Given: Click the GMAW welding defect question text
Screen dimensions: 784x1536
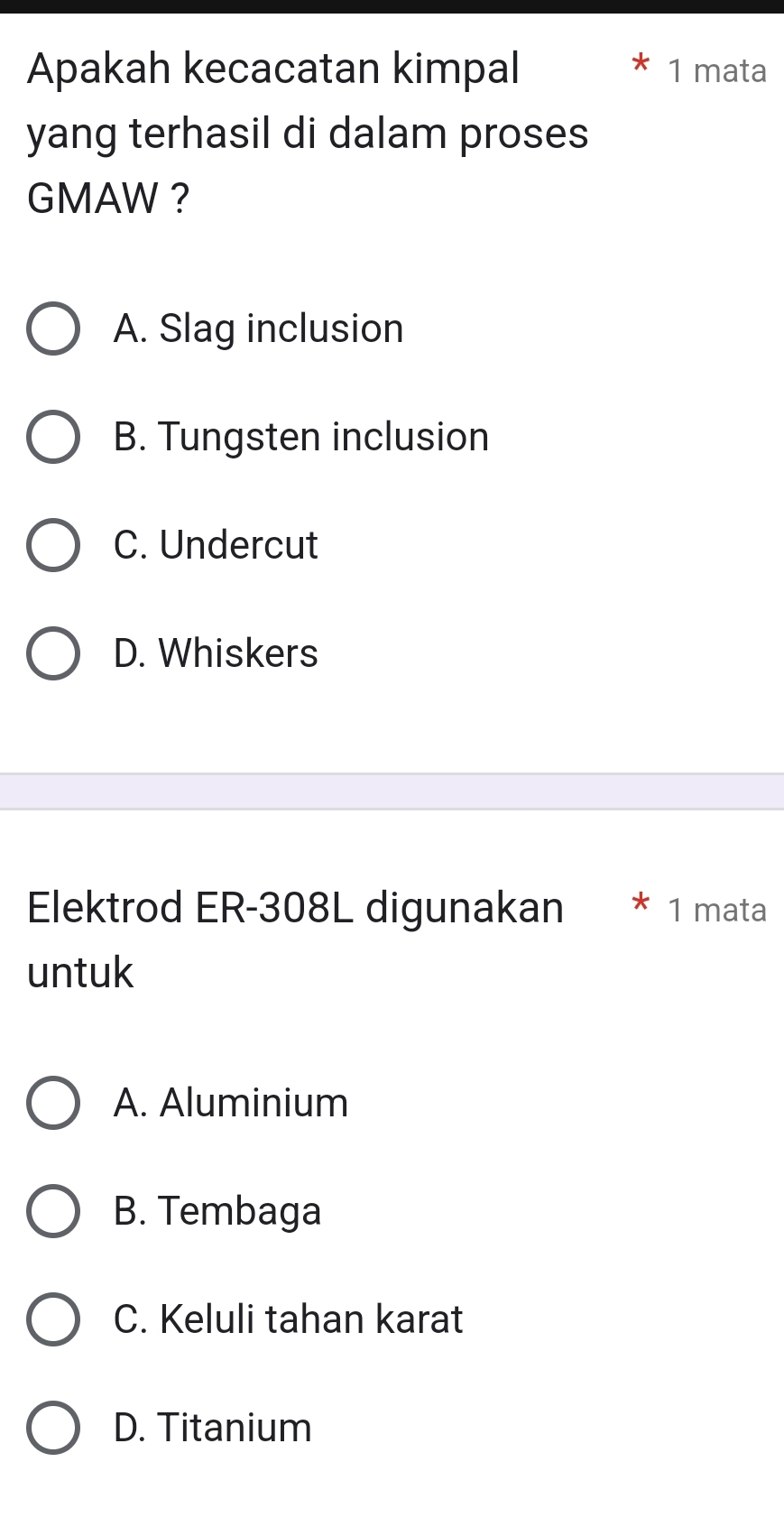Looking at the screenshot, I should coord(307,133).
